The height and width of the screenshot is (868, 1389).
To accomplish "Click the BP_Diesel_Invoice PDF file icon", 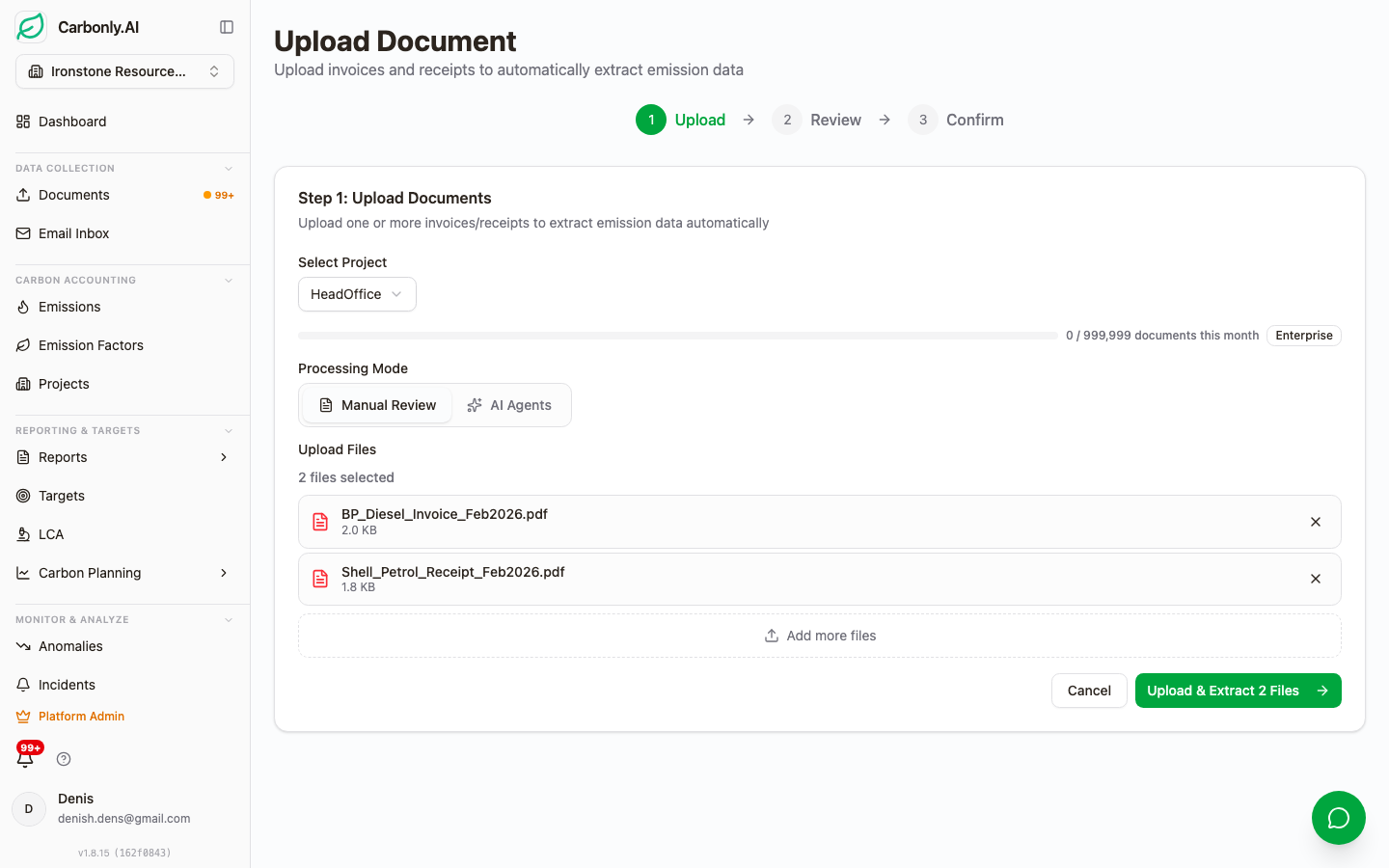I will coord(320,522).
